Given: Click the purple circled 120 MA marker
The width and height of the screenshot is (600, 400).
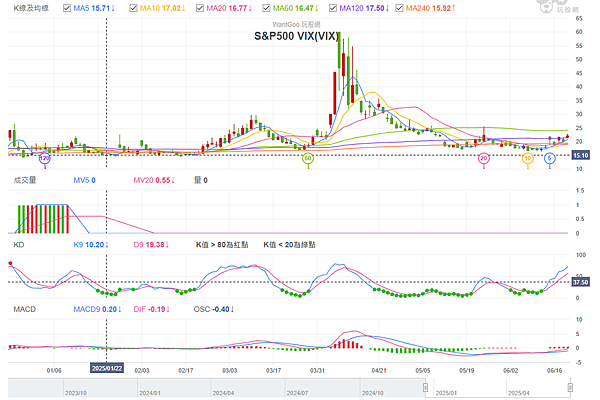Looking at the screenshot, I should [x=45, y=158].
